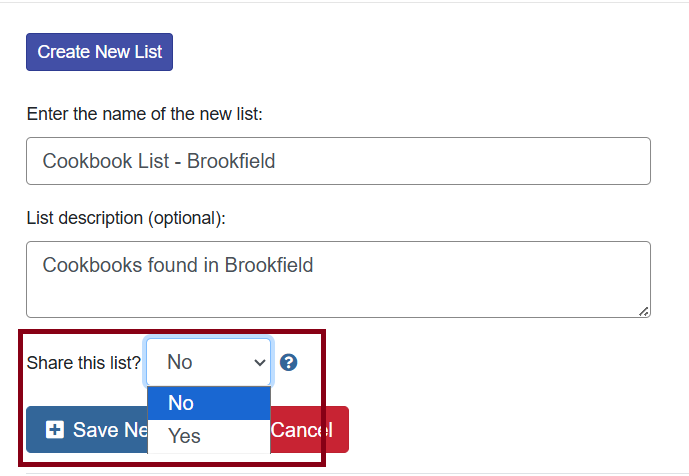Image resolution: width=689 pixels, height=476 pixels.
Task: Click the blue question mark help icon
Action: [x=289, y=362]
